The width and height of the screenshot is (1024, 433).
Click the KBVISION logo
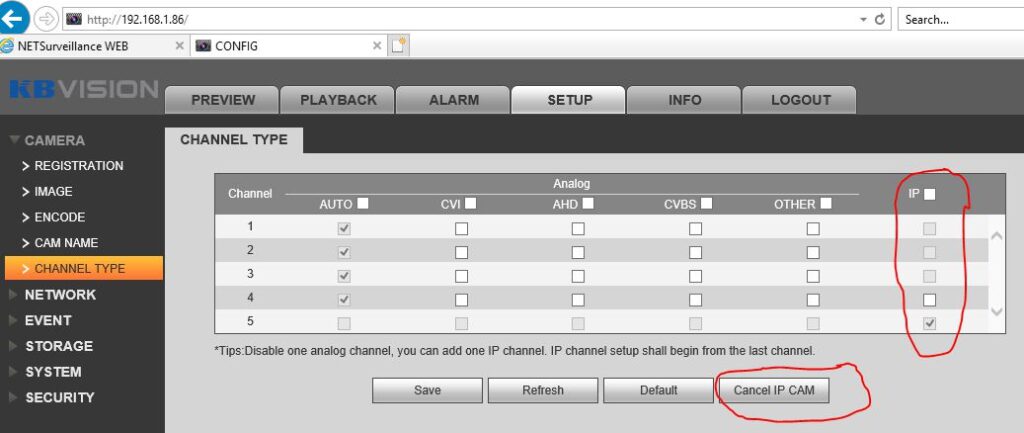(x=83, y=90)
